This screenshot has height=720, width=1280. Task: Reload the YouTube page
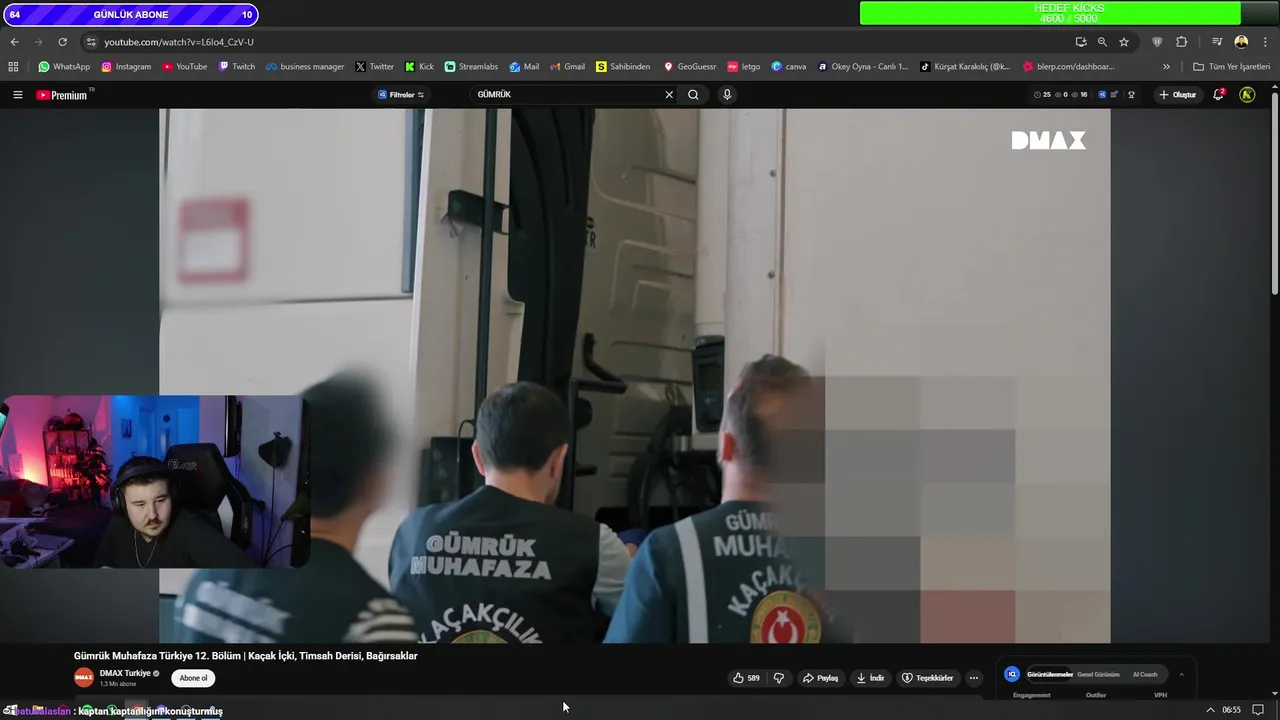tap(62, 42)
